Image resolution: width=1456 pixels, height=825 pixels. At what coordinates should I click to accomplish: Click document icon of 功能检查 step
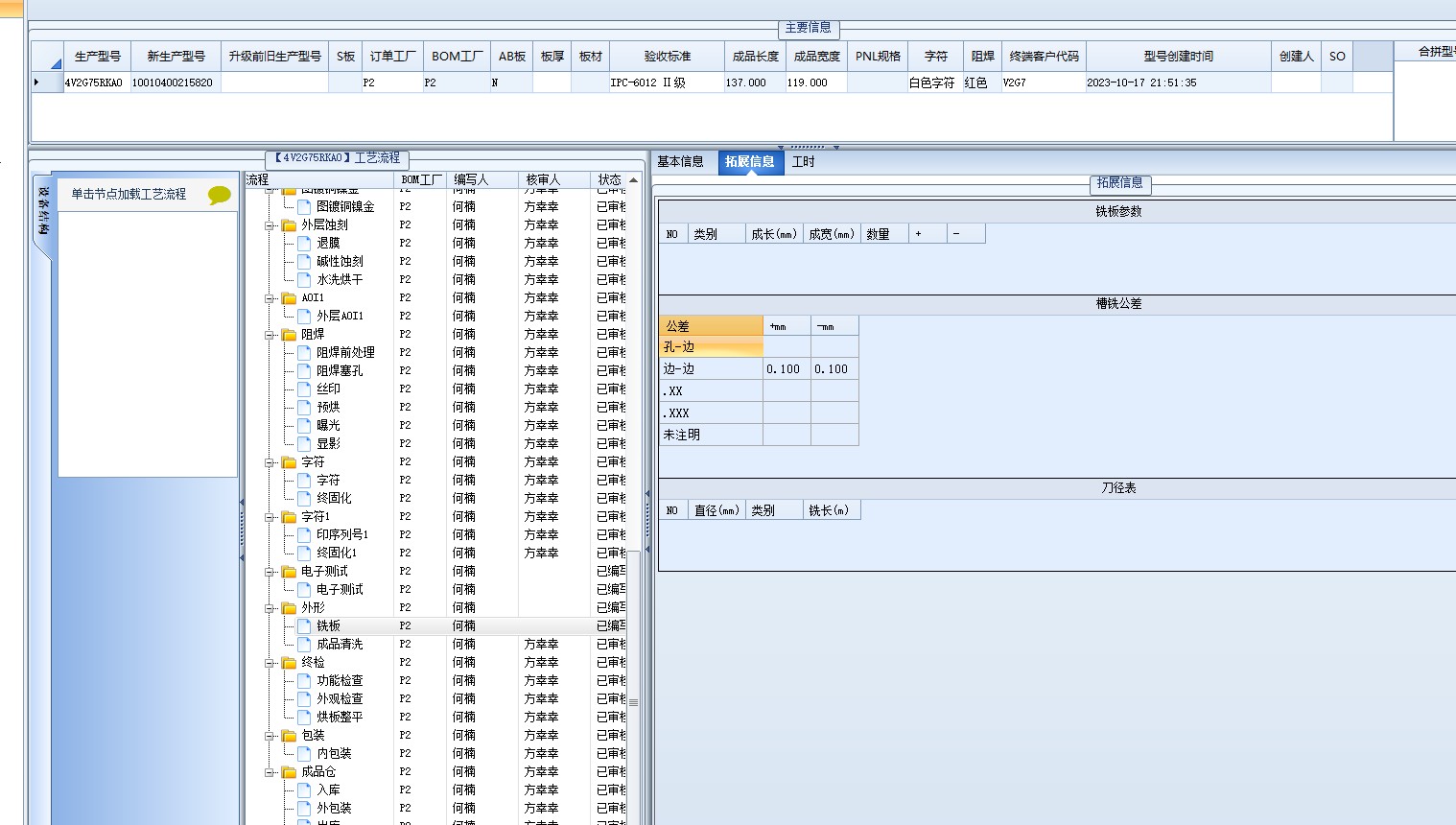[x=304, y=680]
